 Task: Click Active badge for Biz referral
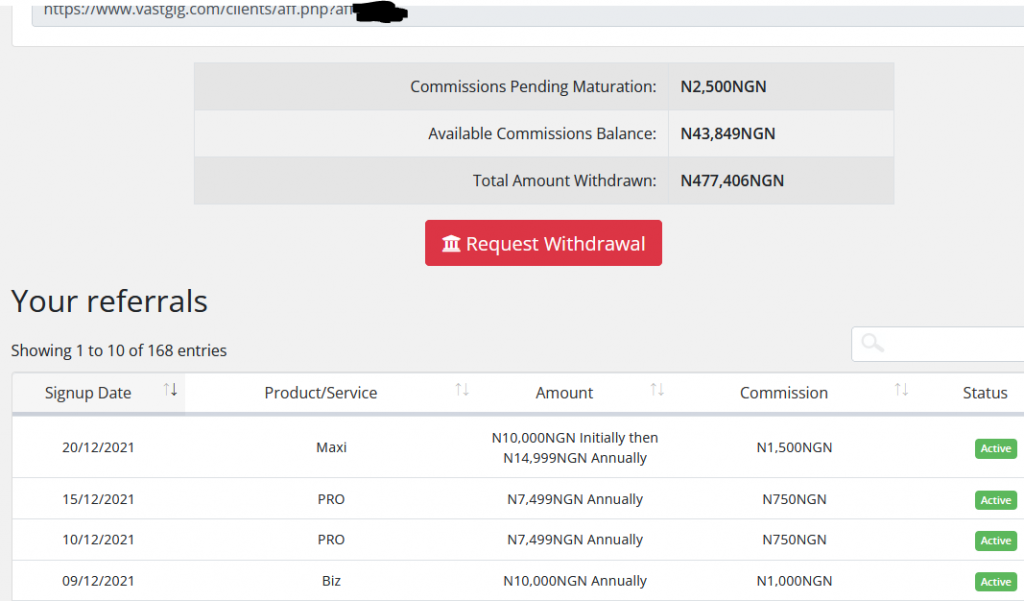point(995,581)
